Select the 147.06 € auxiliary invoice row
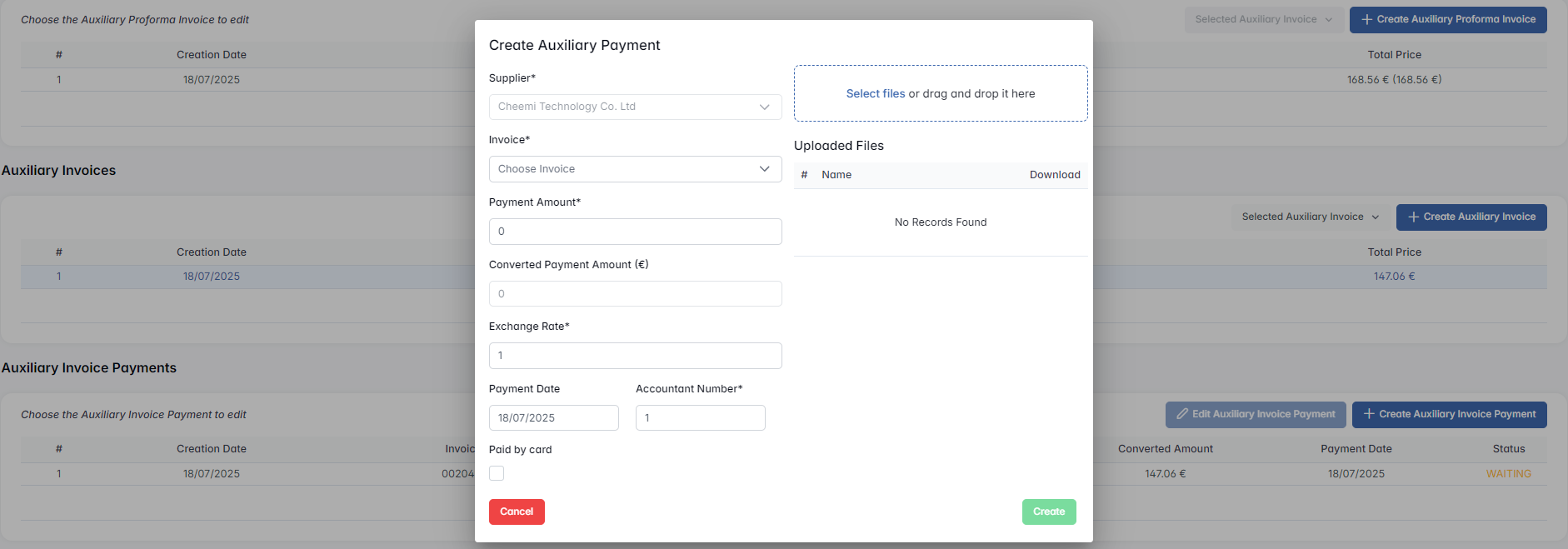This screenshot has height=549, width=1568. 1394,277
